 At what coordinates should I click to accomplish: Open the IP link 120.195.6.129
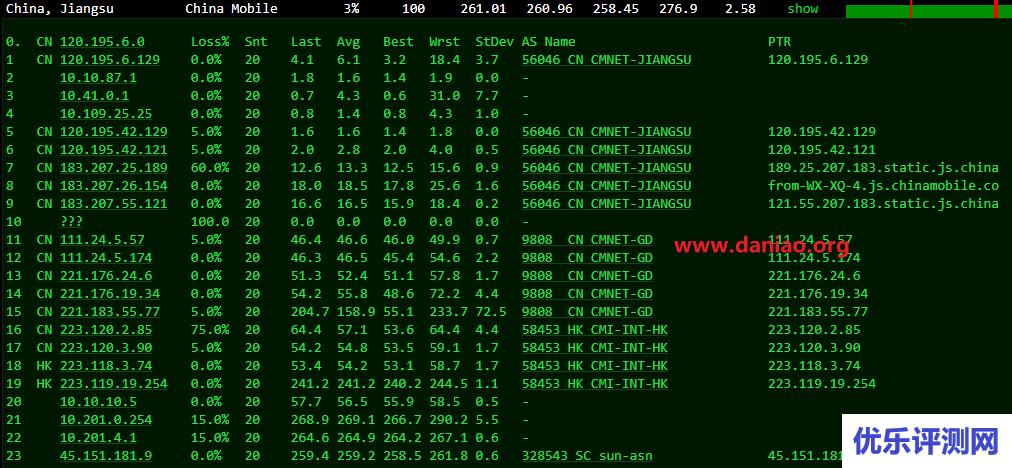pos(110,60)
